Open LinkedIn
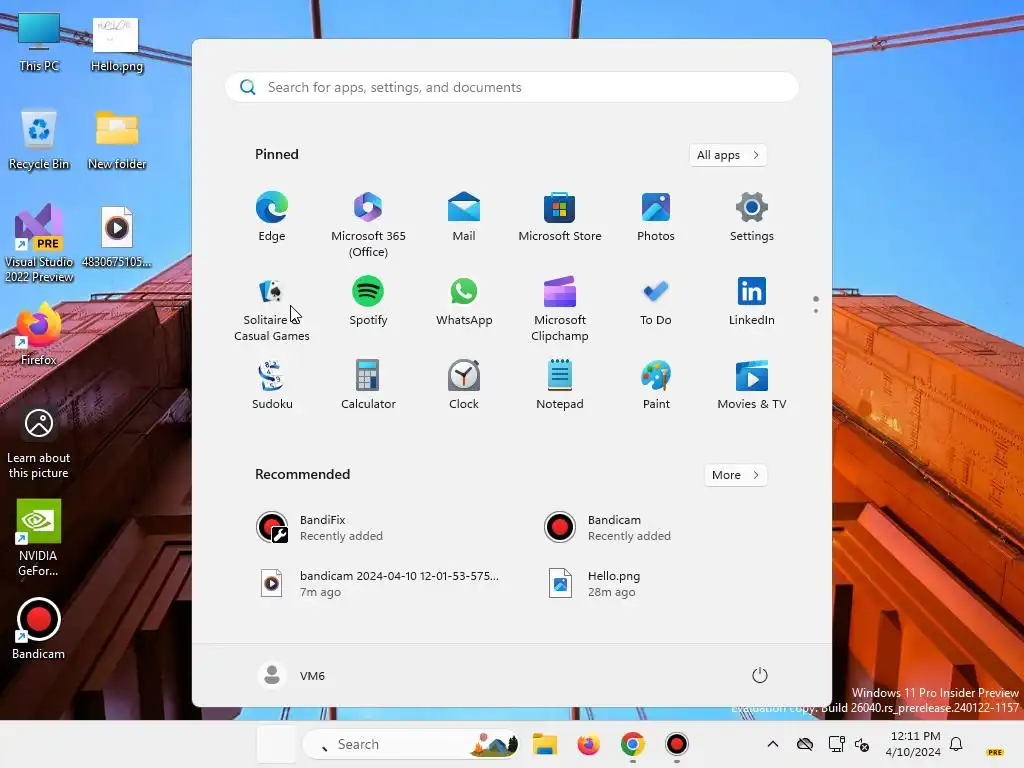Image resolution: width=1024 pixels, height=768 pixels. click(752, 301)
